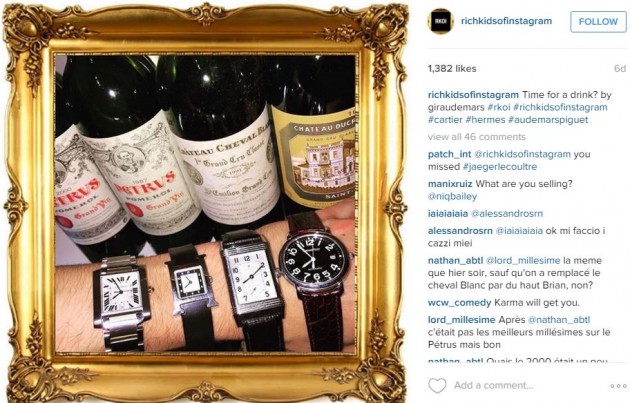
Task: Visit wcw_comedy commenter profile
Action: click(460, 303)
